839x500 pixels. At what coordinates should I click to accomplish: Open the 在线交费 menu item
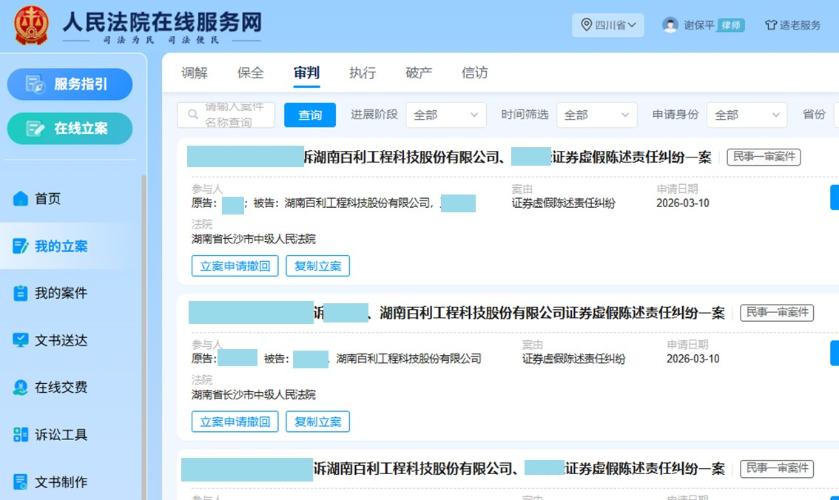point(70,387)
